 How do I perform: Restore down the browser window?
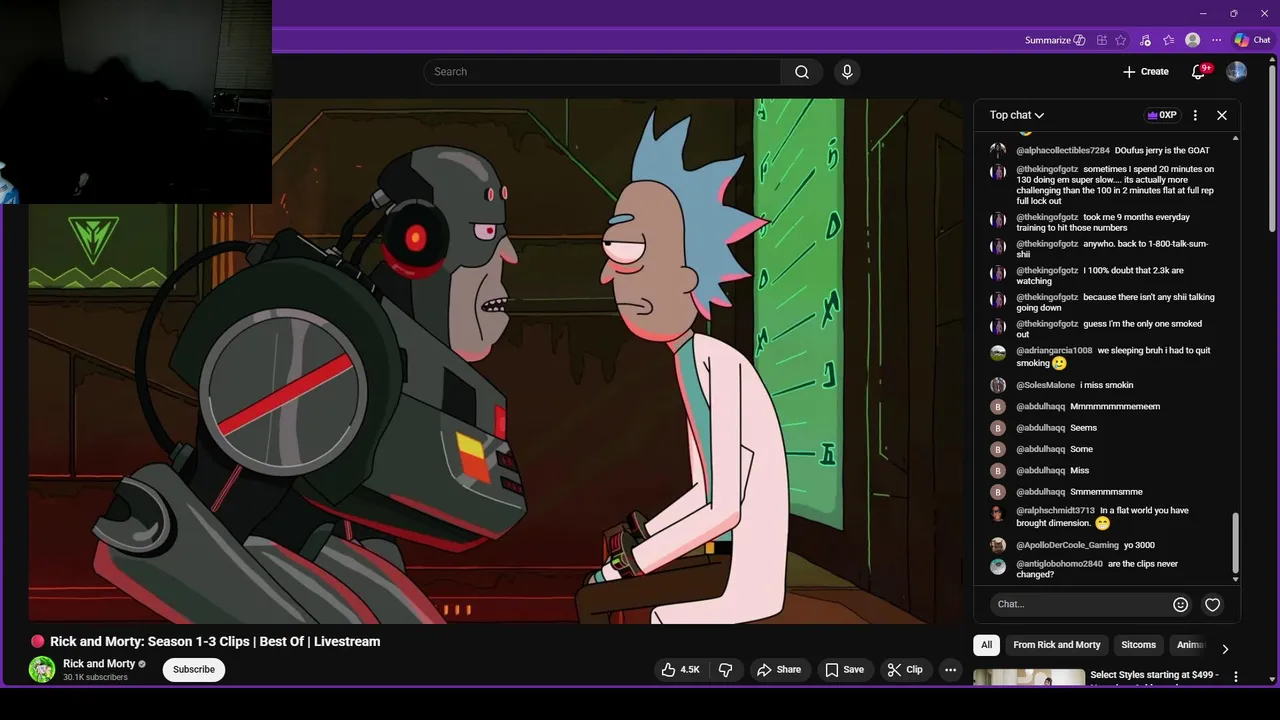click(x=1233, y=13)
